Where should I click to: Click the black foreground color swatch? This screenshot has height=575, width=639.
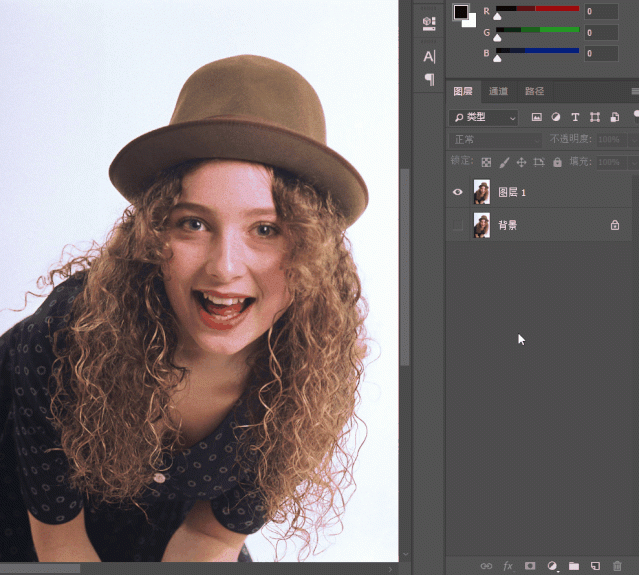[460, 12]
